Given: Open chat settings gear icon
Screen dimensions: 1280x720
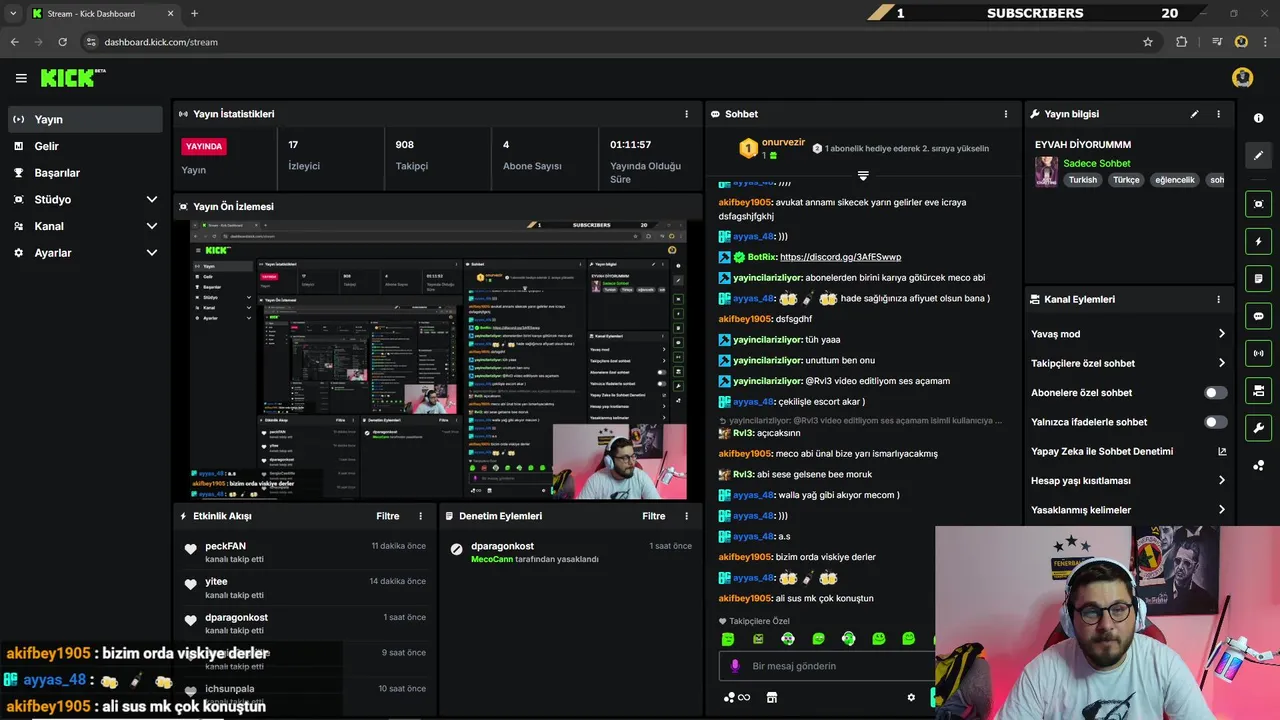Looking at the screenshot, I should point(911,698).
